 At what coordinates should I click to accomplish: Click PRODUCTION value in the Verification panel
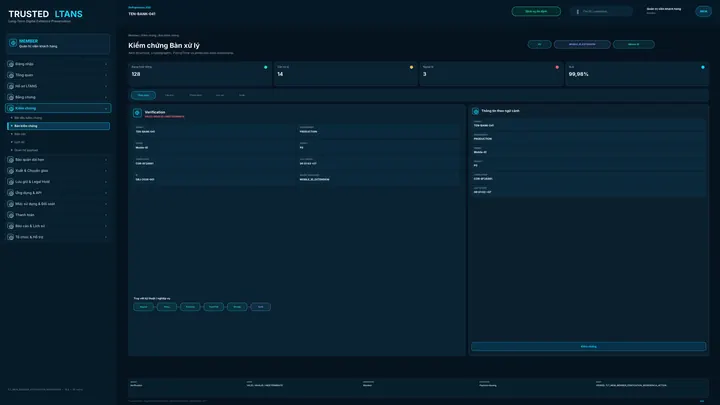tap(308, 132)
